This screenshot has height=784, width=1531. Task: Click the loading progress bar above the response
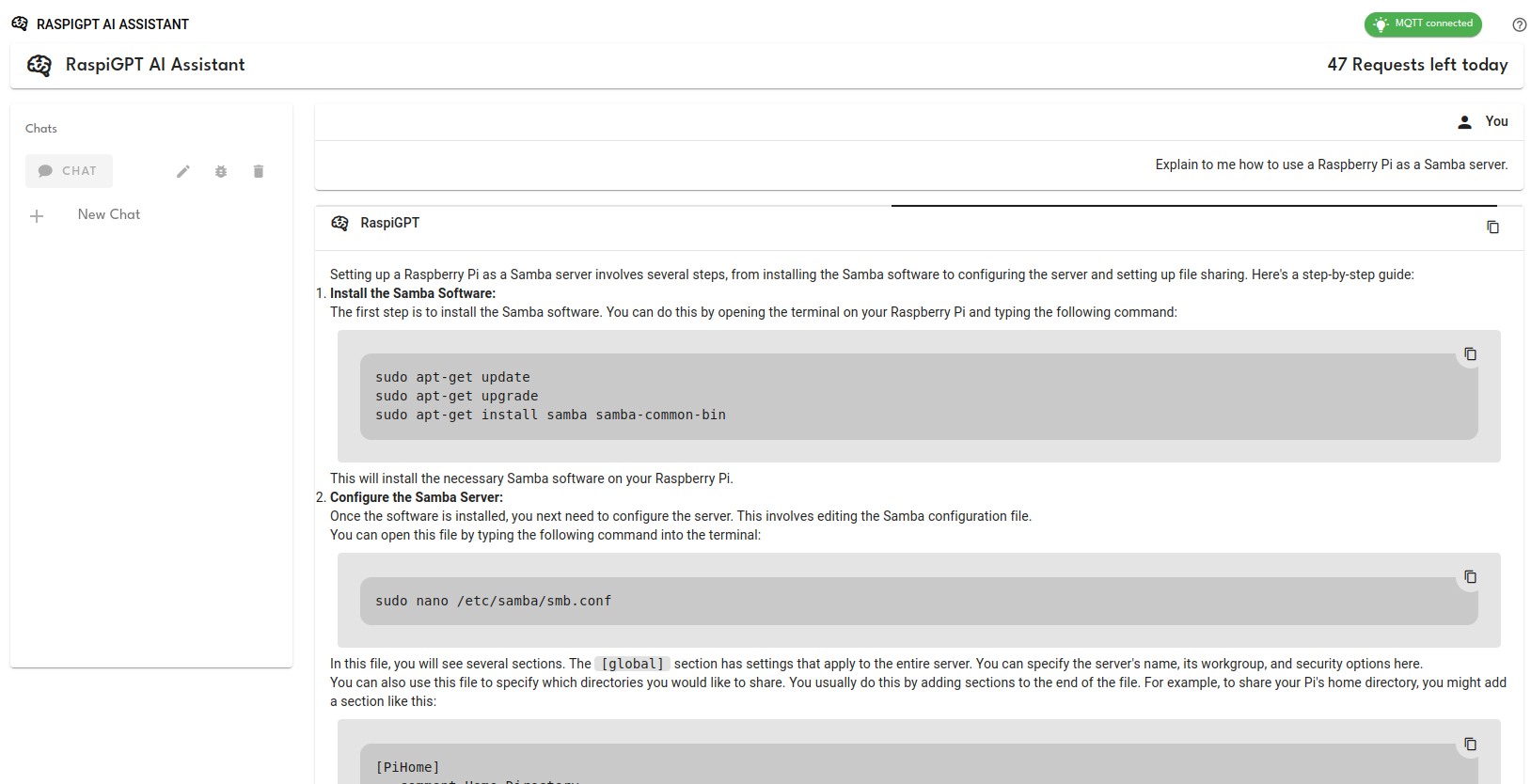click(x=1193, y=205)
